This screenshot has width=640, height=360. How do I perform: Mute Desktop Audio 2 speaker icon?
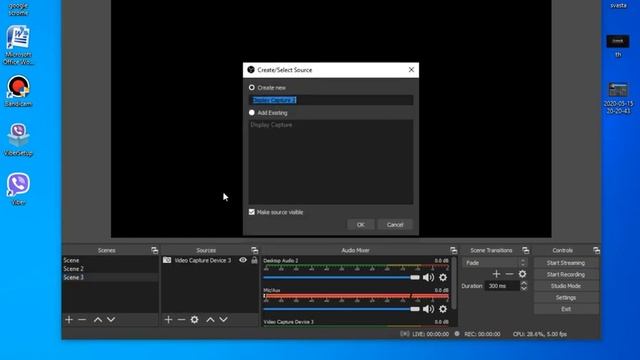(x=428, y=278)
